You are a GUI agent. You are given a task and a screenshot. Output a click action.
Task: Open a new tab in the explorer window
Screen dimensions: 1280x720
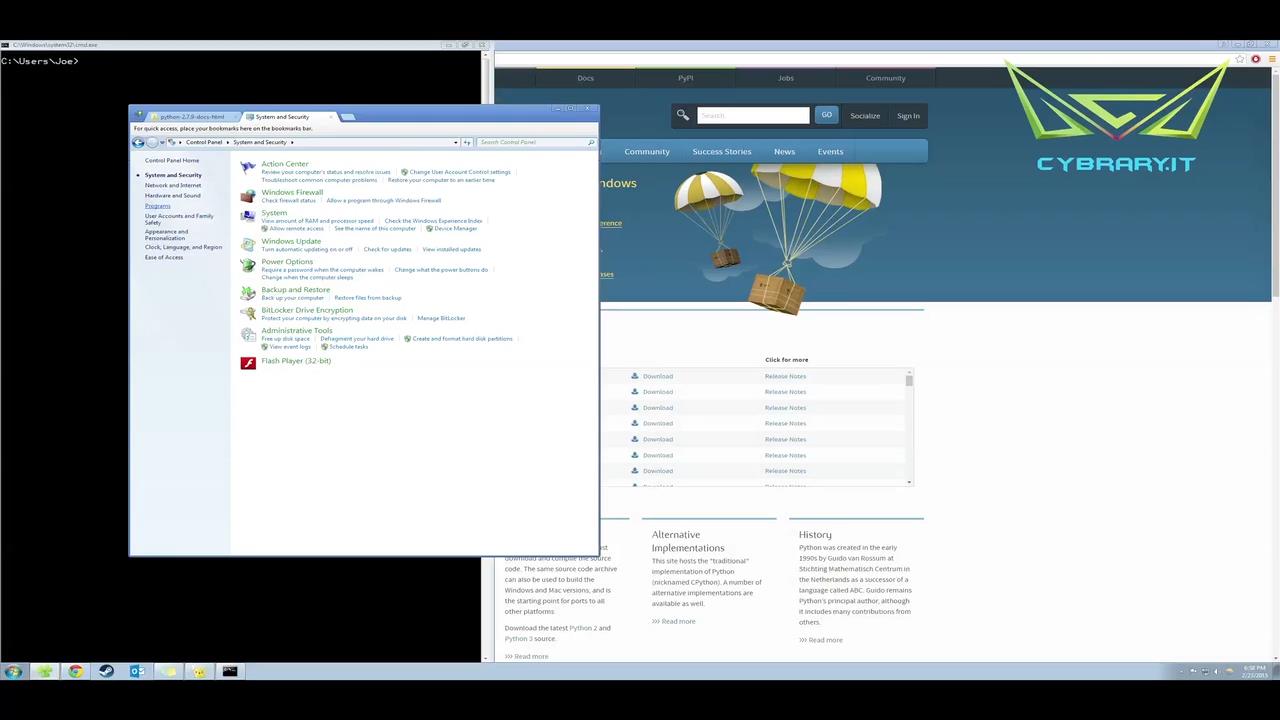(348, 117)
